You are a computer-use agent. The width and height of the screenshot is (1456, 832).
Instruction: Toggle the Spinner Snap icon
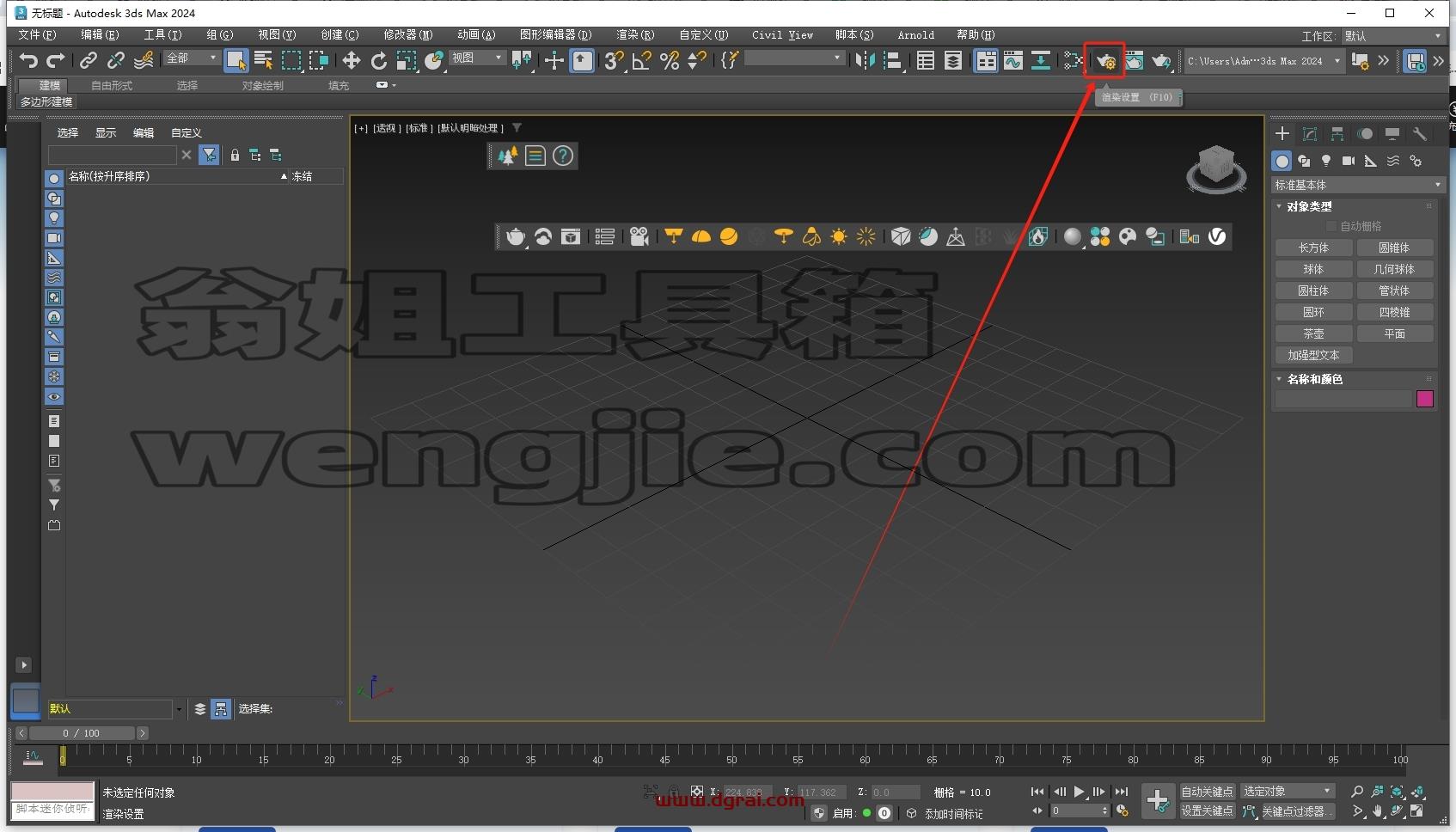tap(697, 60)
